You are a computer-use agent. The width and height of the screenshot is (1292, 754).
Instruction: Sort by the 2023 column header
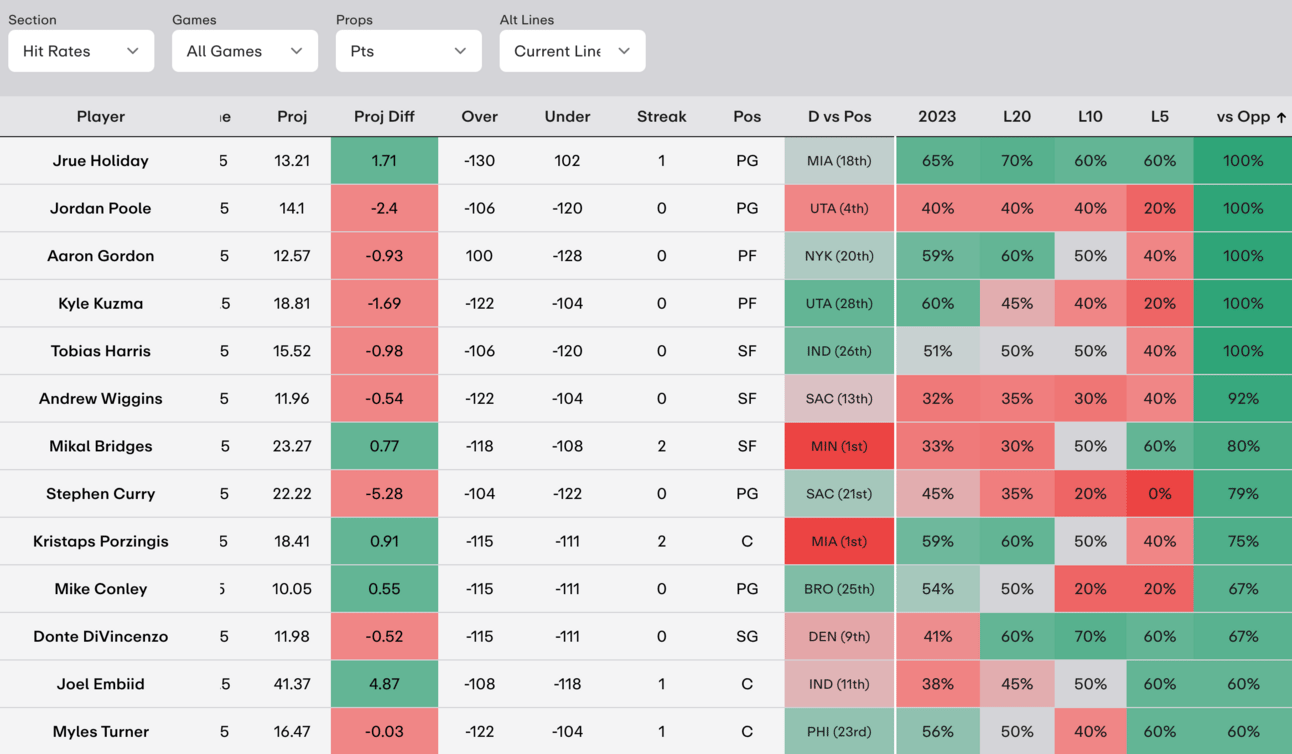pyautogui.click(x=937, y=116)
